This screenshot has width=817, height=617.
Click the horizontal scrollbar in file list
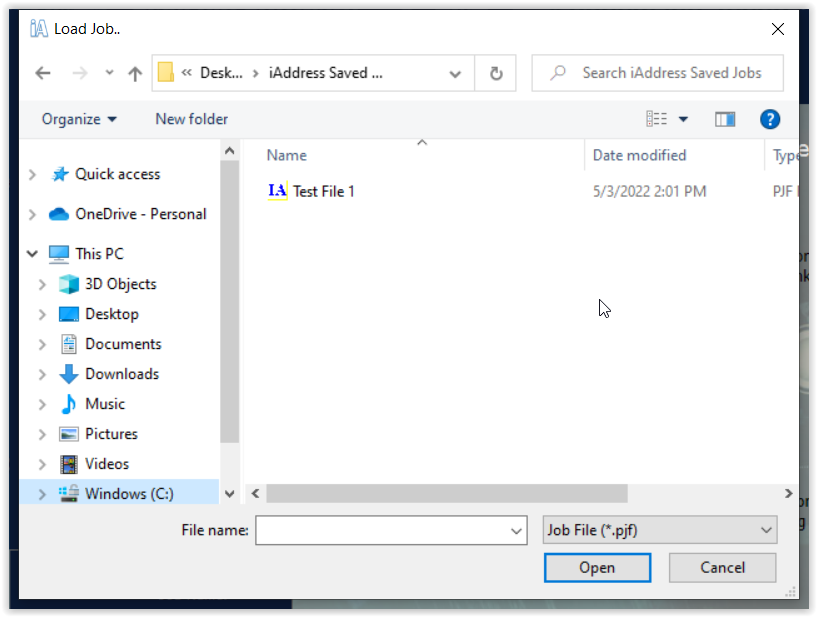(446, 494)
